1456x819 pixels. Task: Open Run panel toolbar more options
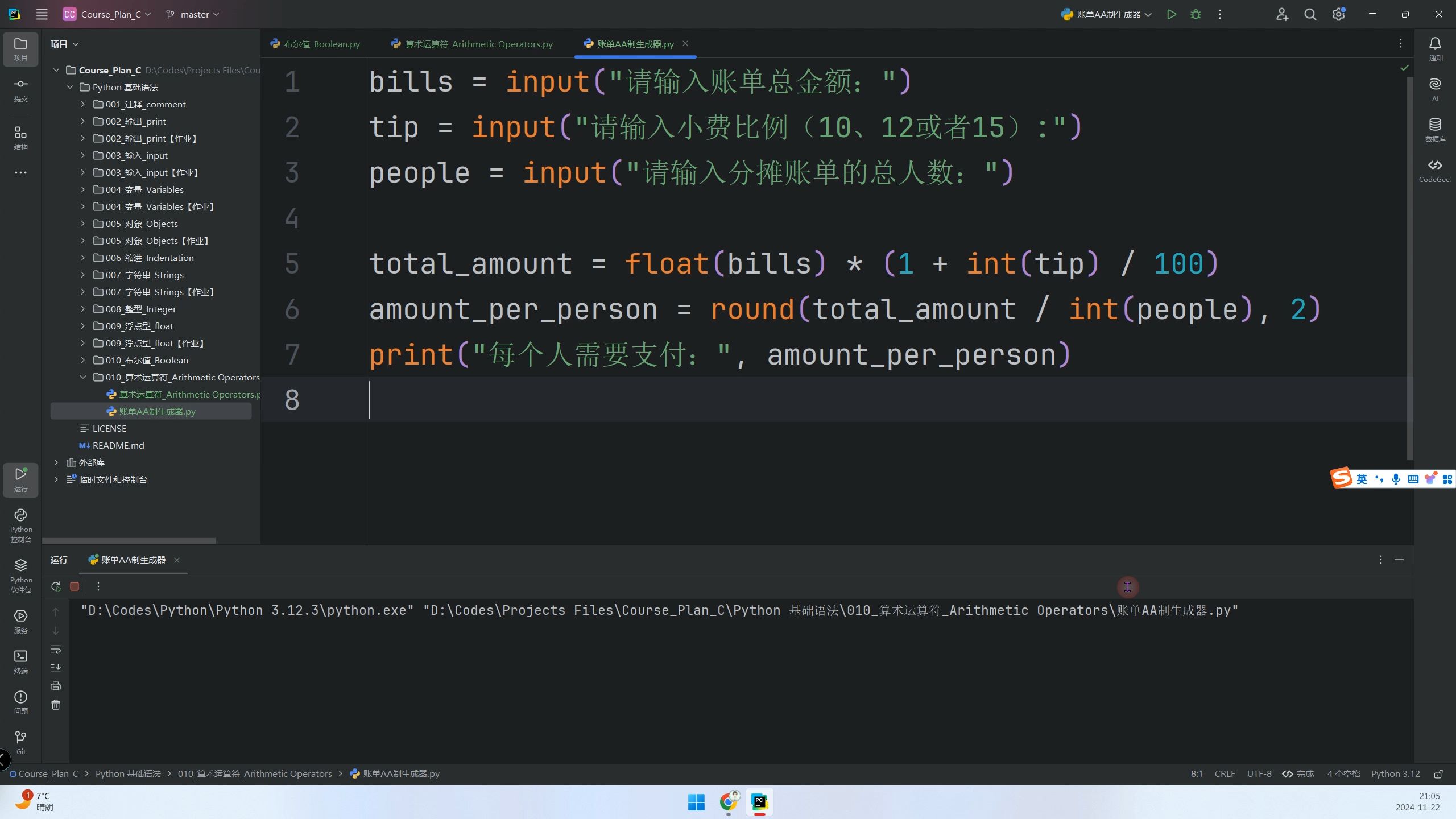98,586
